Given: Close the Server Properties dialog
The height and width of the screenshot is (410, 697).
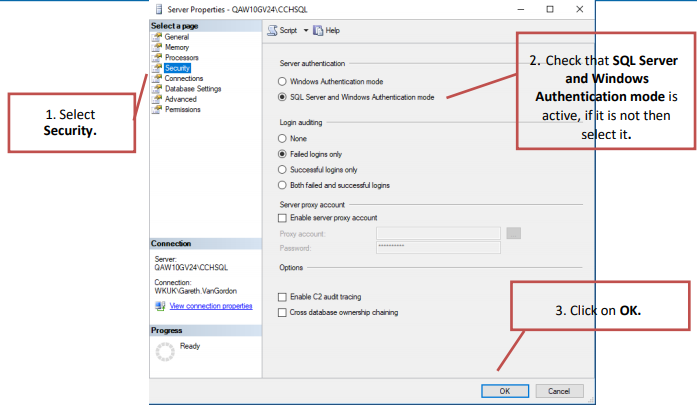Looking at the screenshot, I should coord(579,9).
